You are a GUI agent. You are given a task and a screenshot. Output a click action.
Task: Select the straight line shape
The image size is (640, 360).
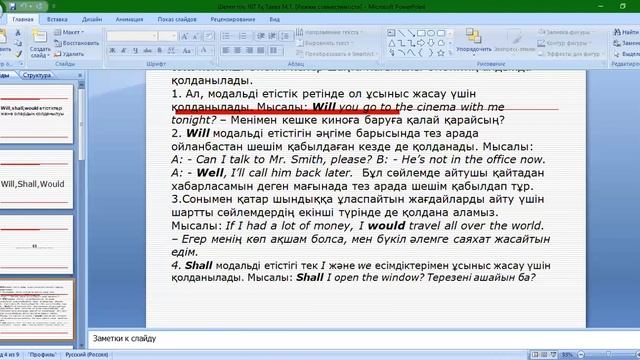pos(401,33)
